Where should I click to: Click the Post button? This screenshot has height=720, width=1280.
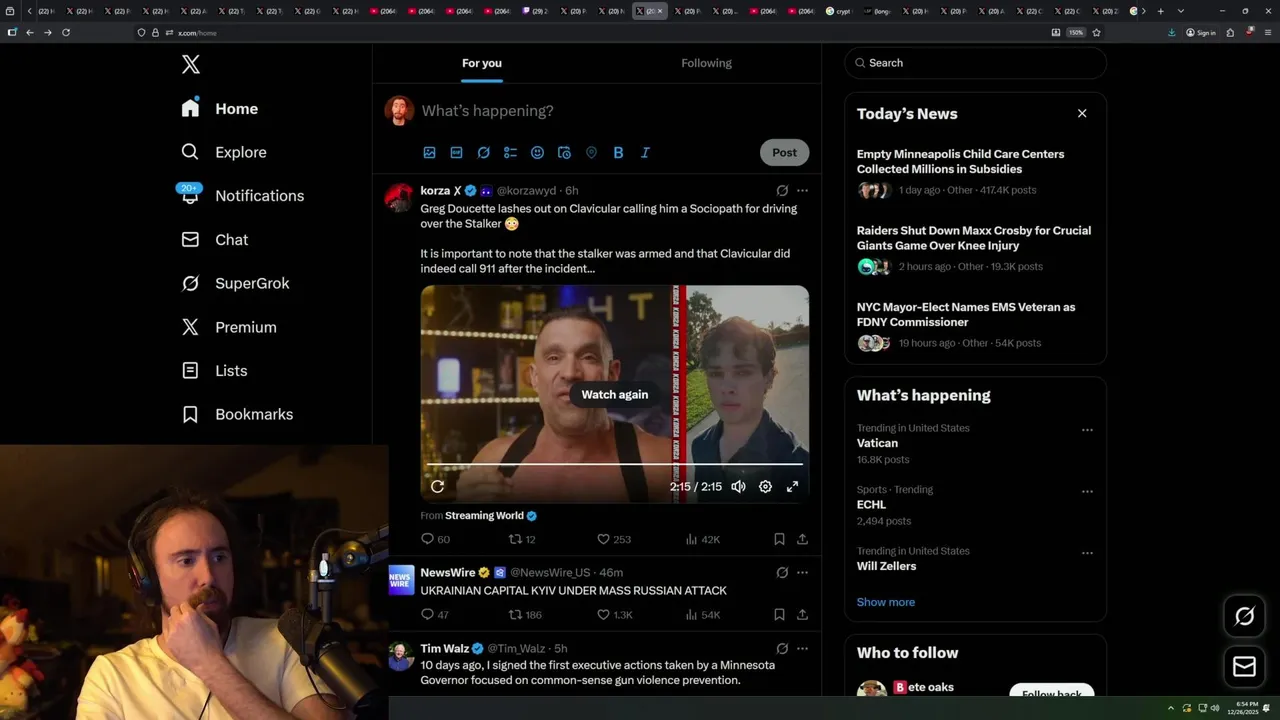click(784, 153)
